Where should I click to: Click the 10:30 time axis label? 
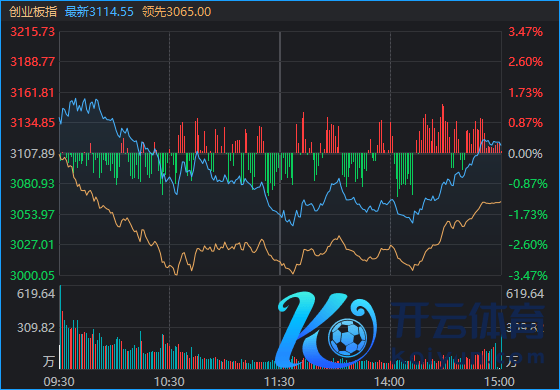pyautogui.click(x=169, y=382)
